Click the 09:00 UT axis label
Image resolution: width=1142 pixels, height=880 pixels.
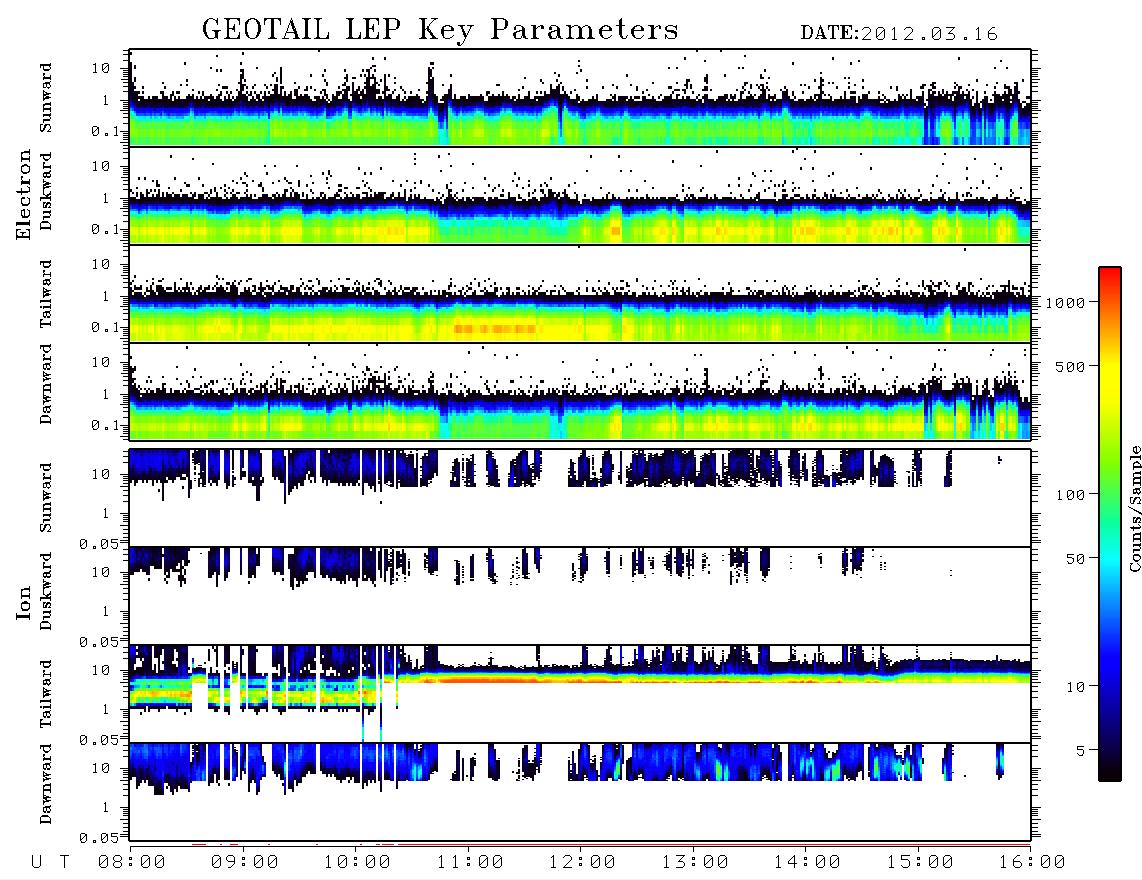[245, 863]
